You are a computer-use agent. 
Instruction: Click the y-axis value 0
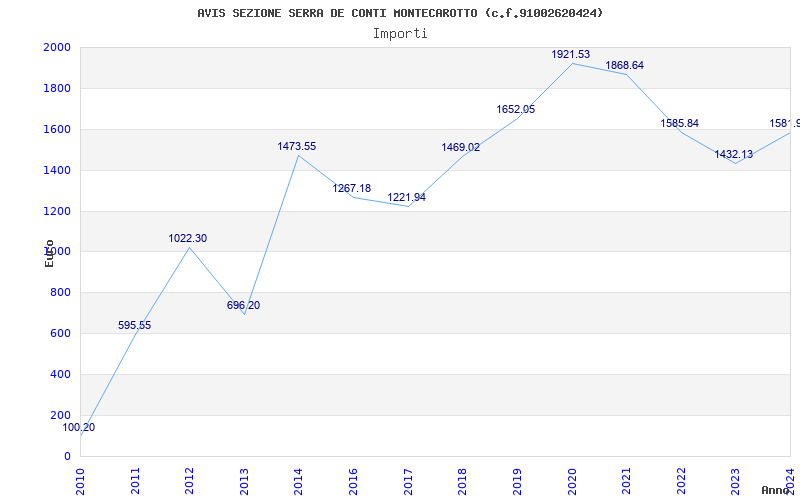pyautogui.click(x=67, y=456)
